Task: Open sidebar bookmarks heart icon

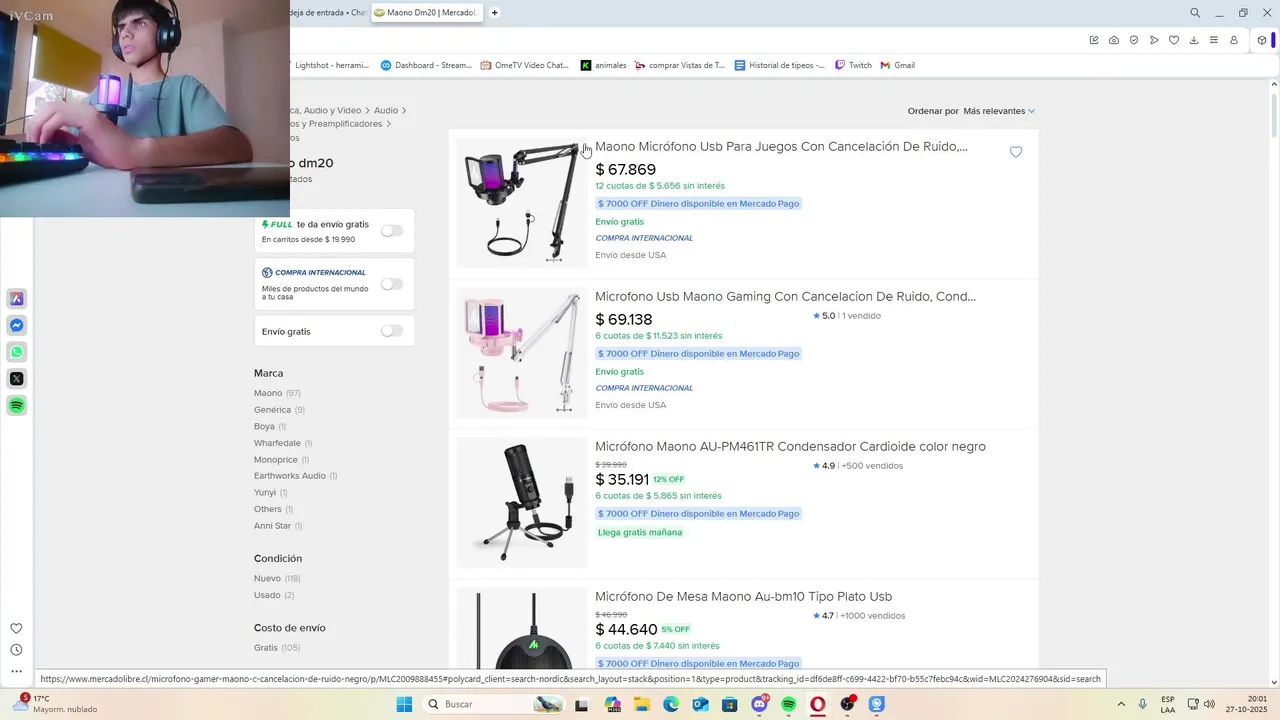Action: (16, 628)
